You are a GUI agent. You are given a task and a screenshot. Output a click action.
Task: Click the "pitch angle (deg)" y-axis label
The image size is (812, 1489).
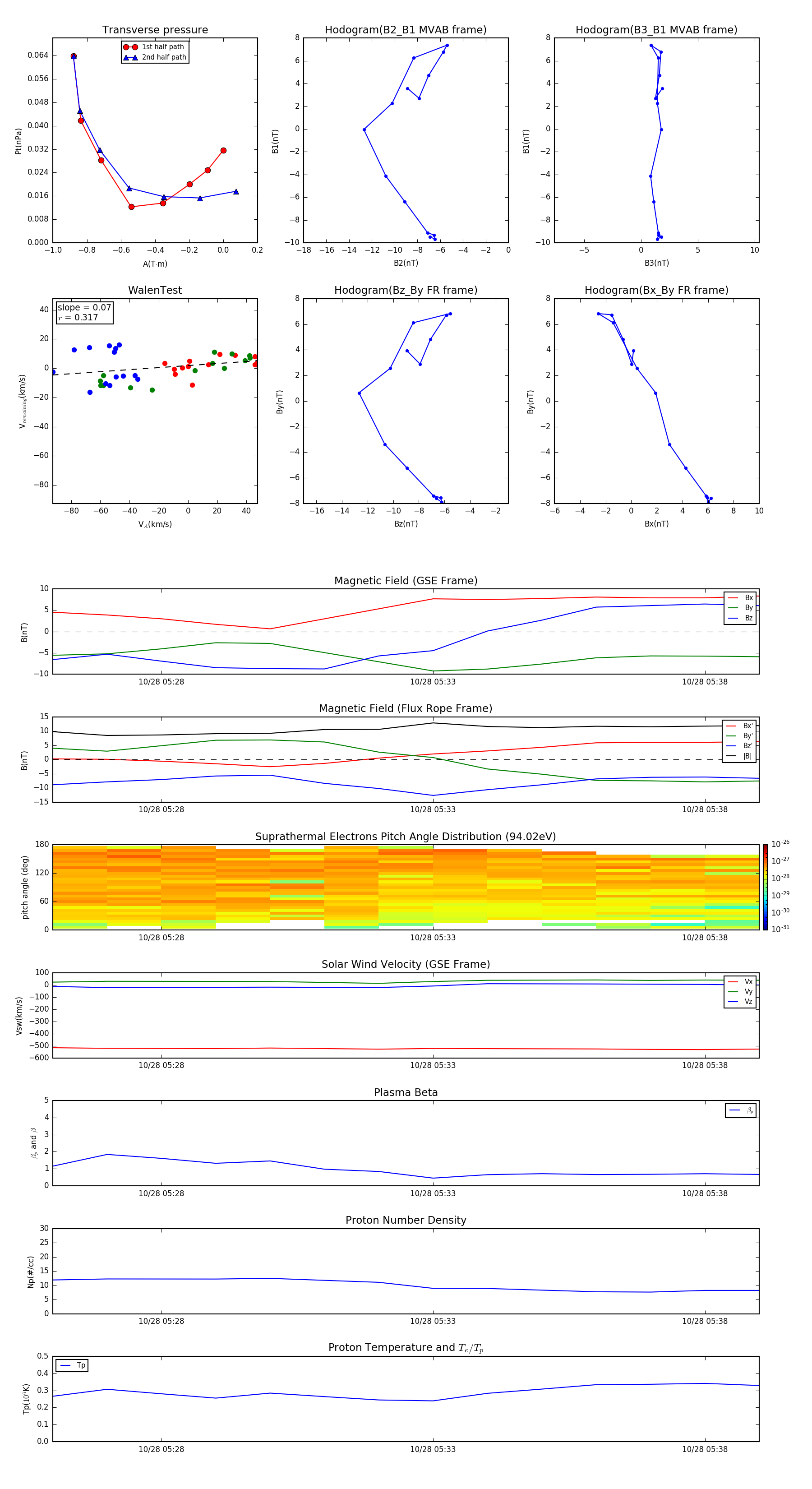25,887
